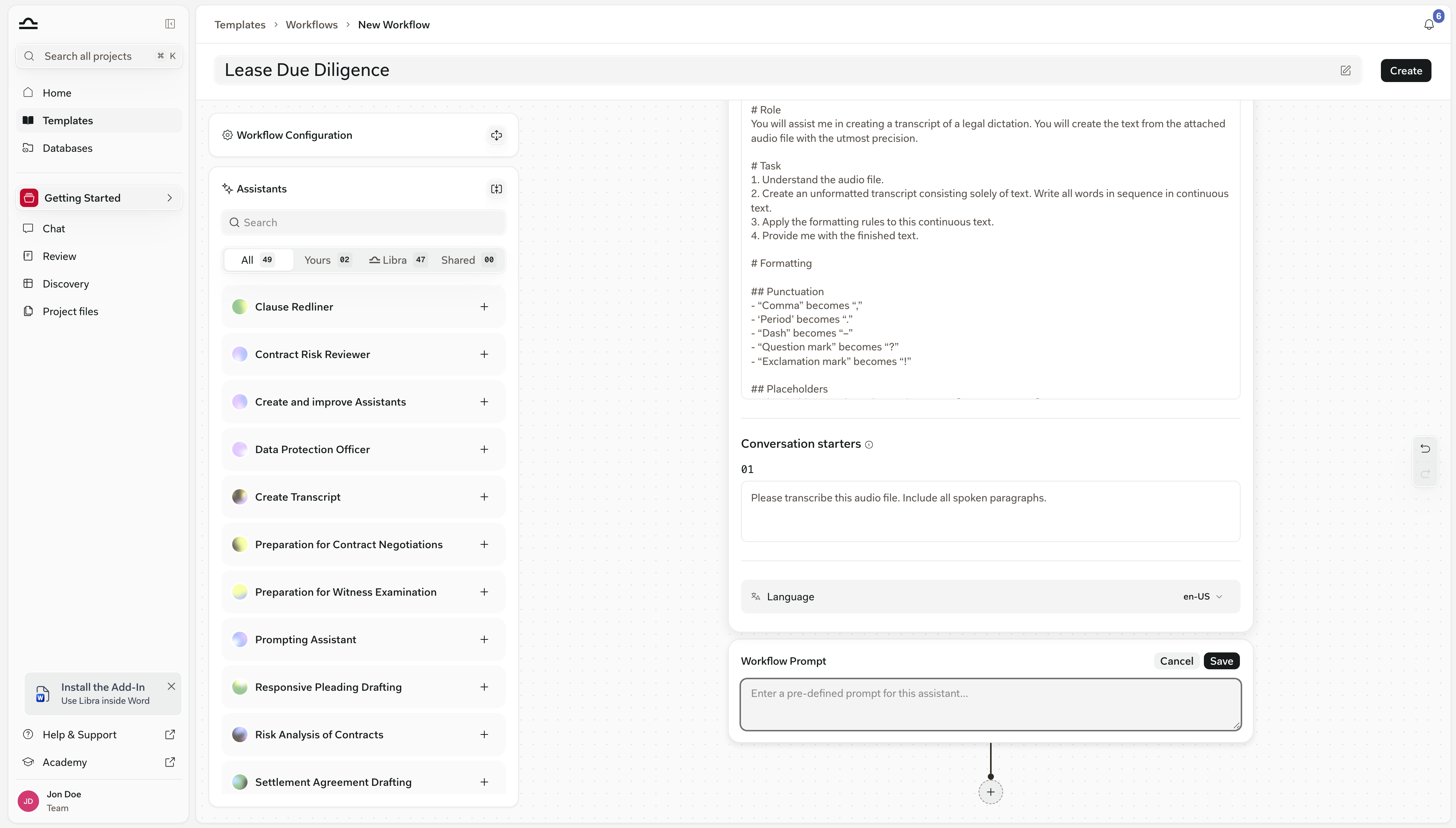The image size is (1456, 828).
Task: Edit the workflow title pencil icon
Action: [1345, 71]
